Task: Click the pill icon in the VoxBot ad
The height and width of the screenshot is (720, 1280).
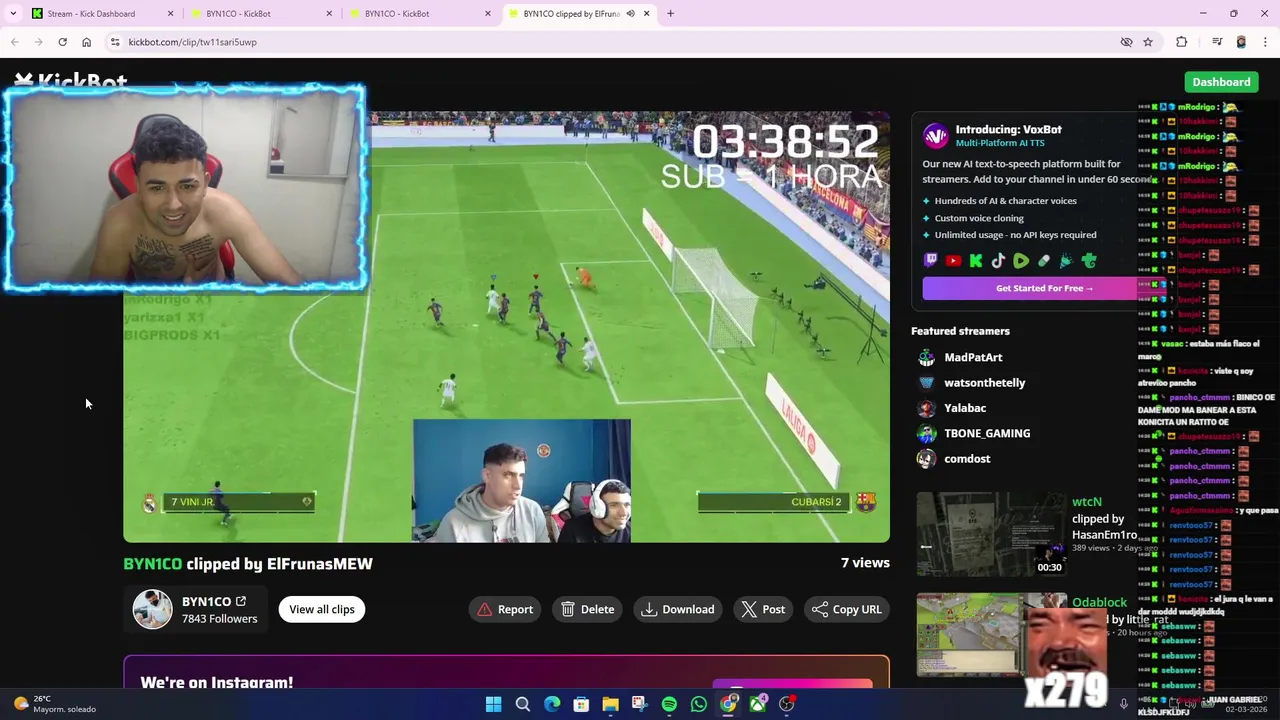Action: tap(1044, 261)
